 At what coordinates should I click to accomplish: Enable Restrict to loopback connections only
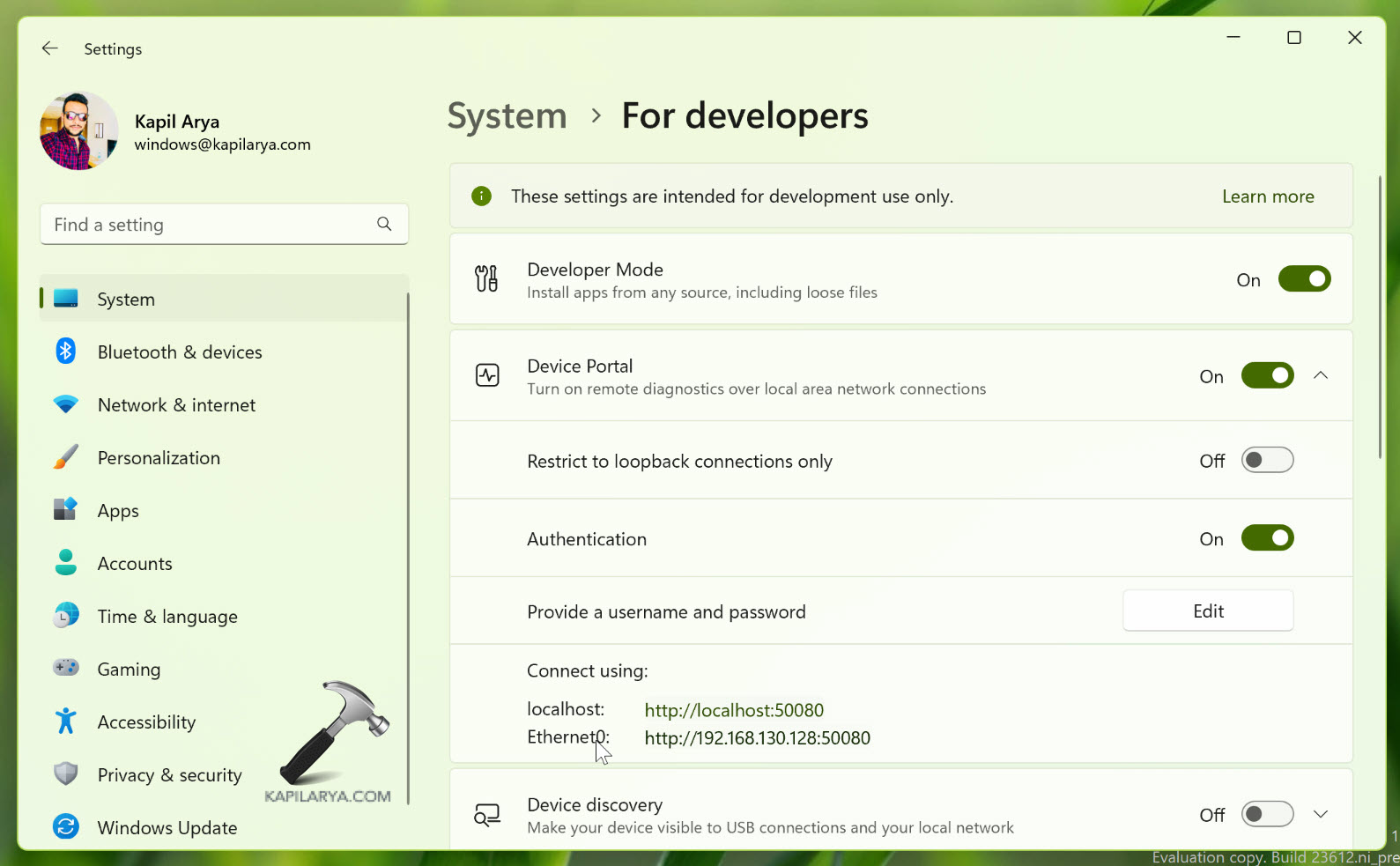tap(1267, 461)
